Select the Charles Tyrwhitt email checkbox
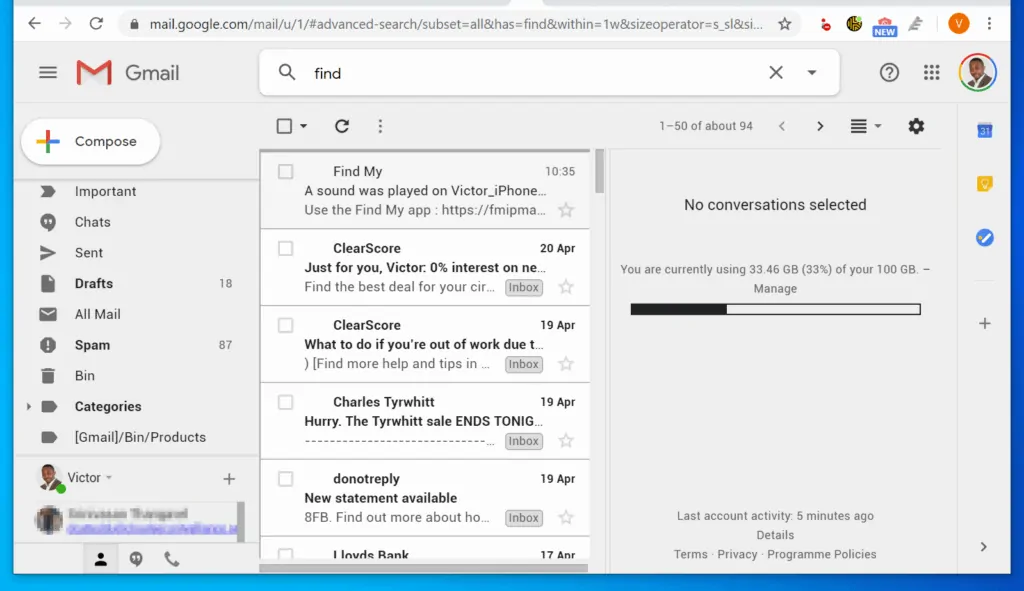Screen dimensions: 1024x591 click(286, 402)
